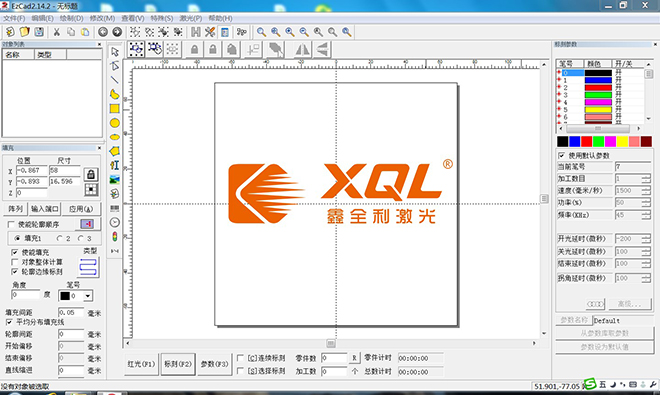Click the Save floppy disk icon

tap(39, 32)
